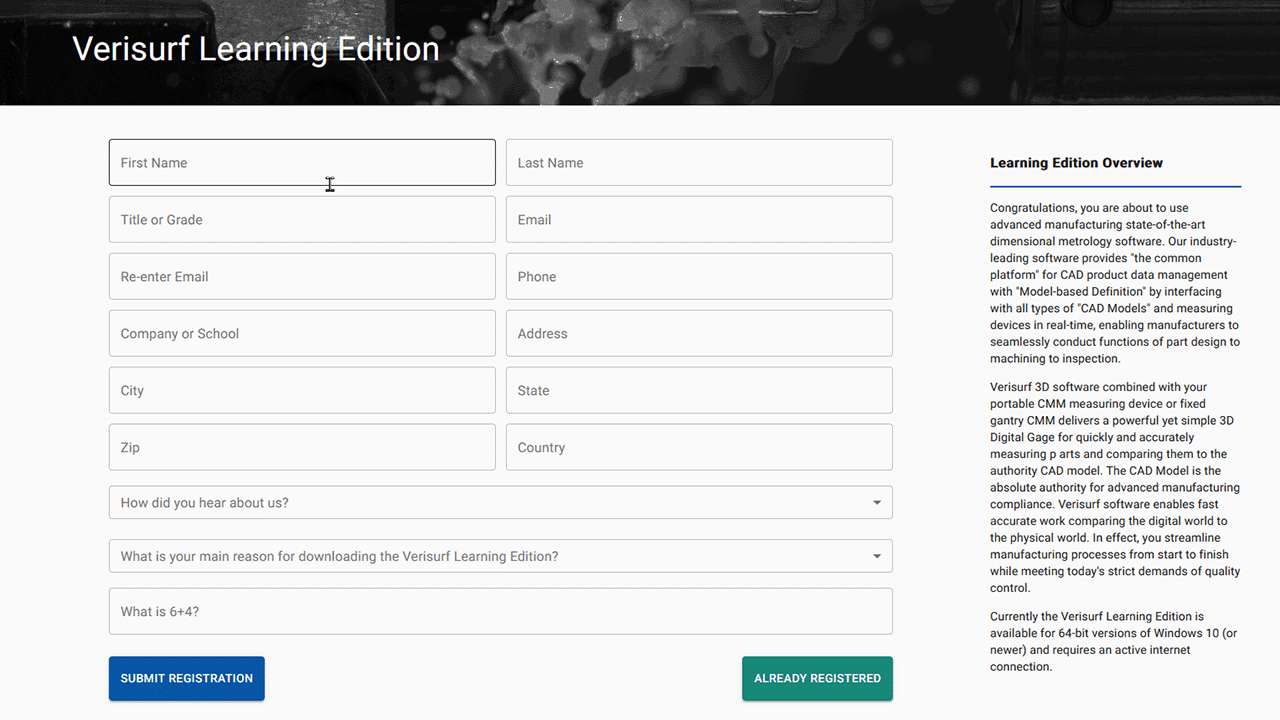Focus the State input field
The width and height of the screenshot is (1280, 720).
(699, 390)
